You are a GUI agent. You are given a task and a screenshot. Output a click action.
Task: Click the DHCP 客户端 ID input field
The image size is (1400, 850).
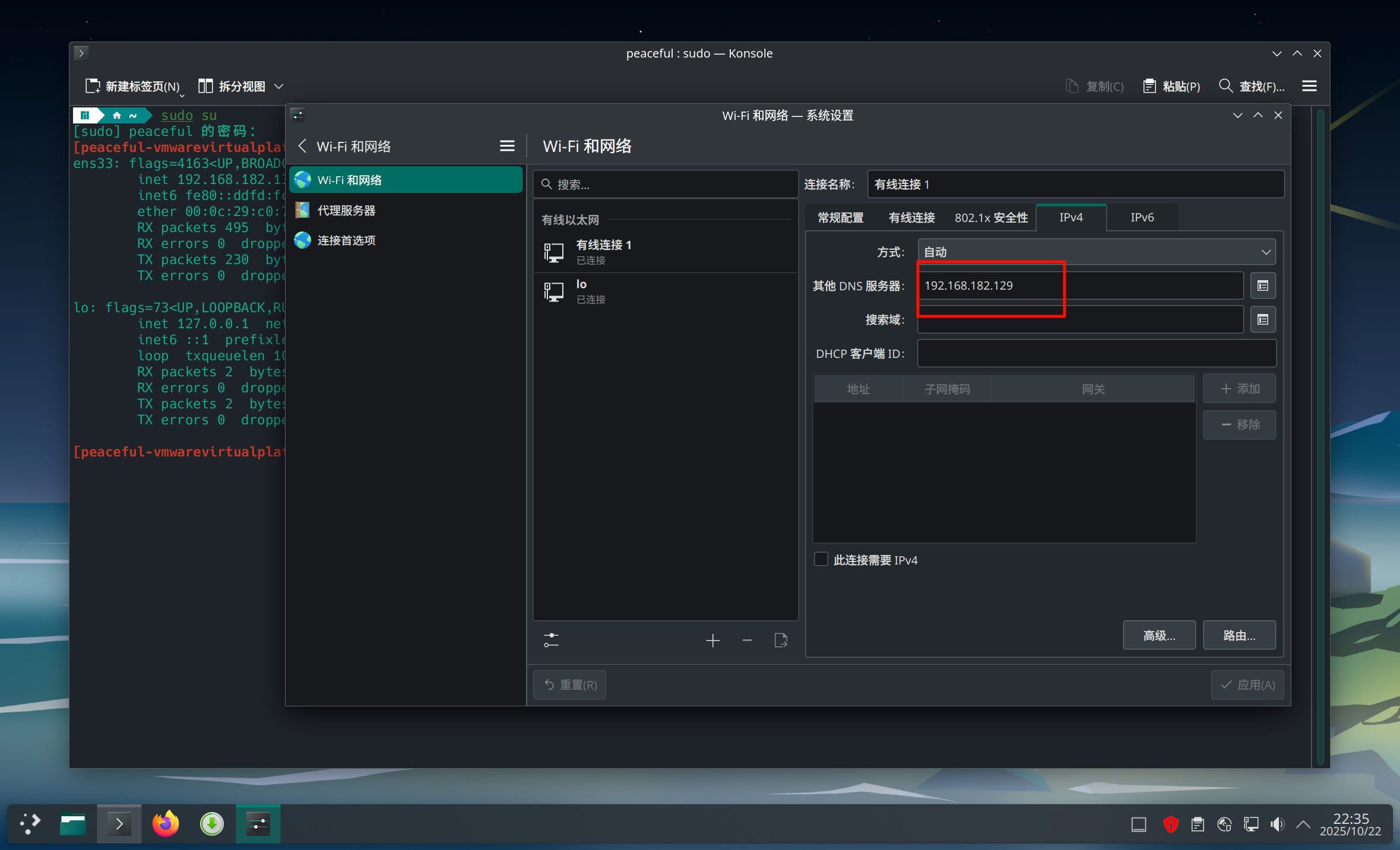coord(1096,354)
